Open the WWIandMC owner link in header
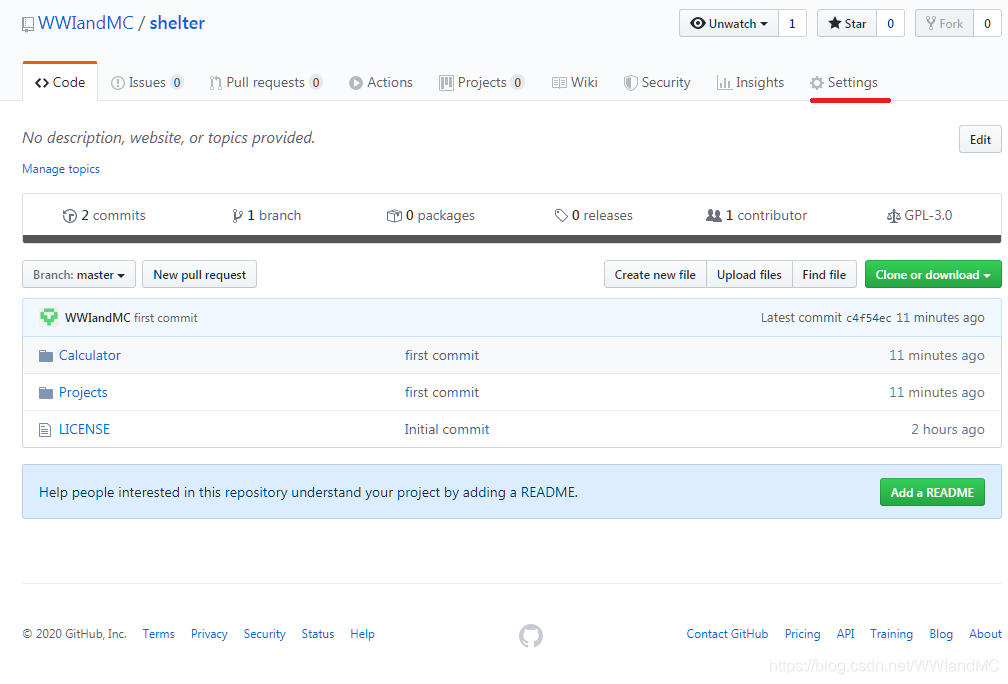Viewport: 1008px width, 684px height. point(86,23)
